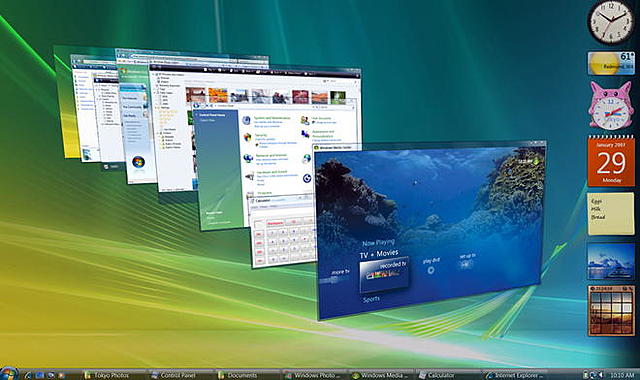Open System and Maintenance link in Control Panel
The height and width of the screenshot is (380, 640).
tap(272, 118)
